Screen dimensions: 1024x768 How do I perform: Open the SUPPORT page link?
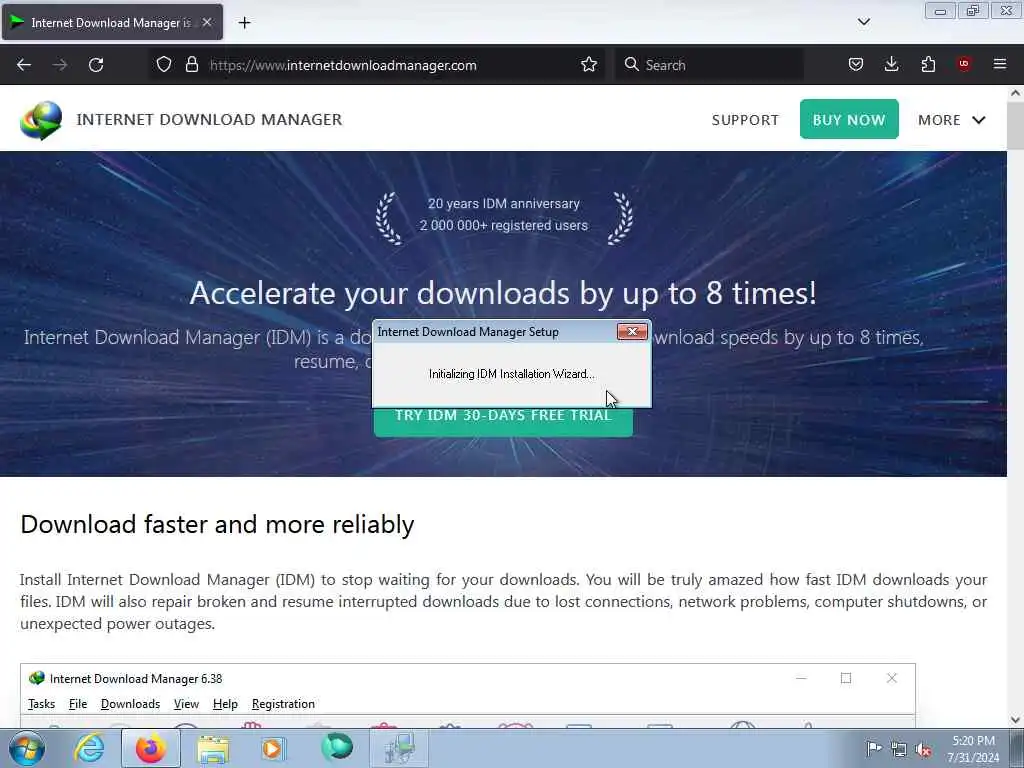745,120
